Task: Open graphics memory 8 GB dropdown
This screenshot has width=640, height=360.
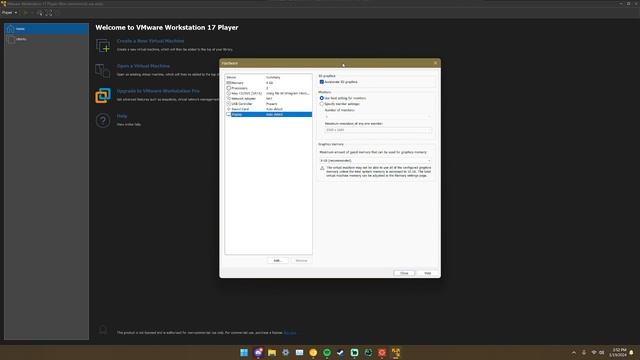Action: click(x=375, y=161)
